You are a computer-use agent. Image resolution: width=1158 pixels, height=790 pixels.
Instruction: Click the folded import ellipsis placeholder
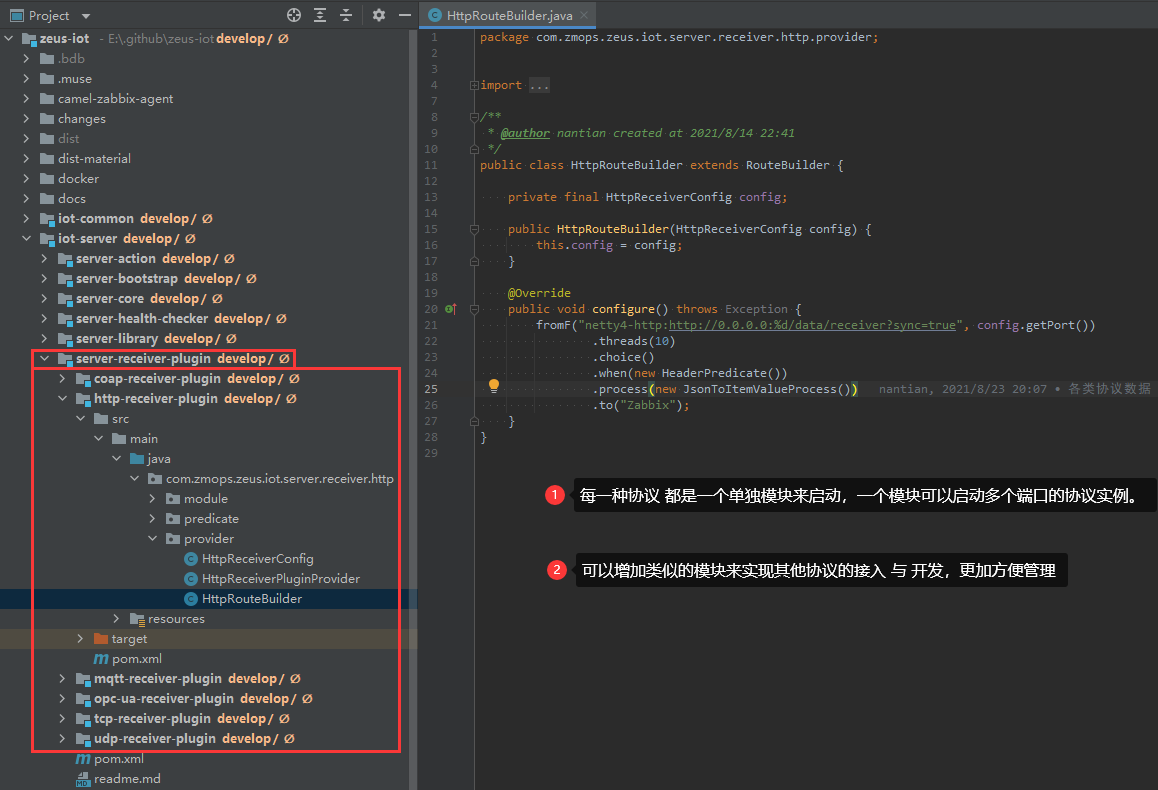point(539,86)
